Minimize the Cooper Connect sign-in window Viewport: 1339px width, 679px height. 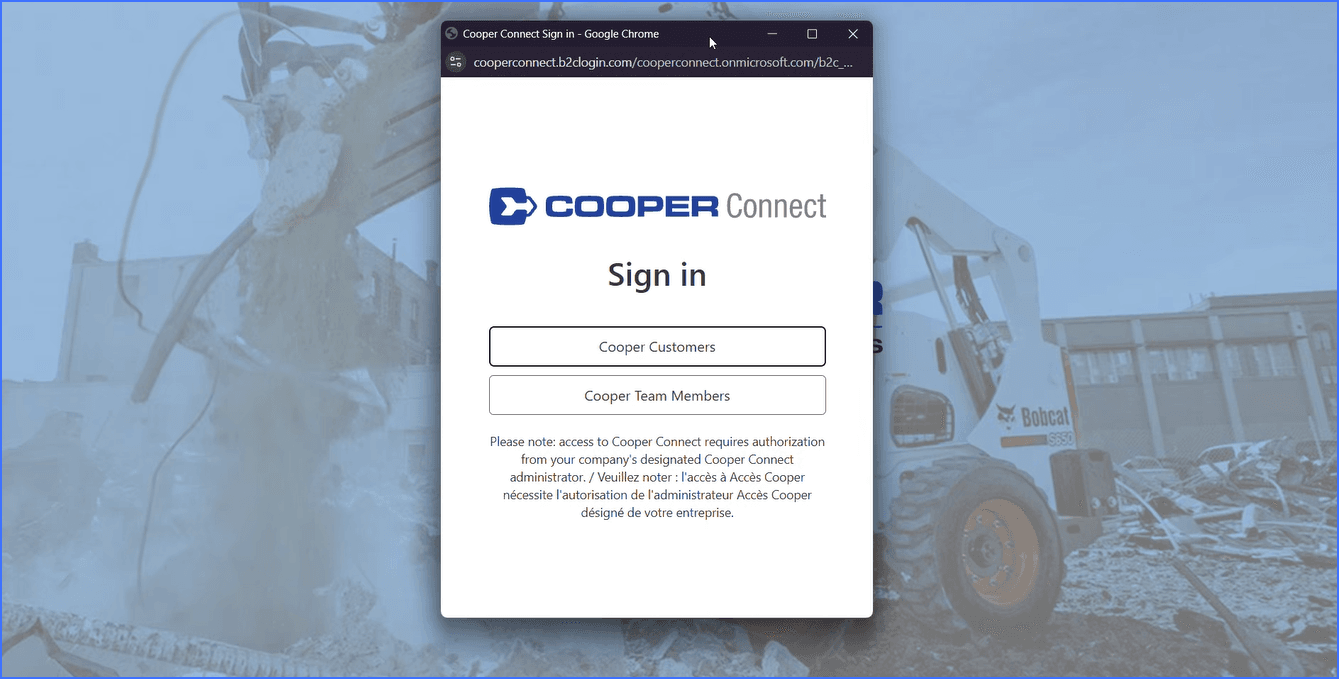point(772,34)
